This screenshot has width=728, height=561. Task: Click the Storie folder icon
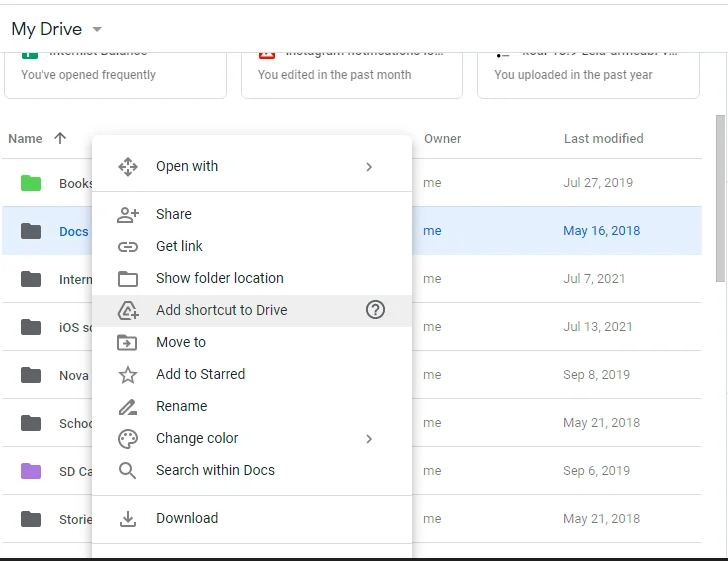(31, 519)
